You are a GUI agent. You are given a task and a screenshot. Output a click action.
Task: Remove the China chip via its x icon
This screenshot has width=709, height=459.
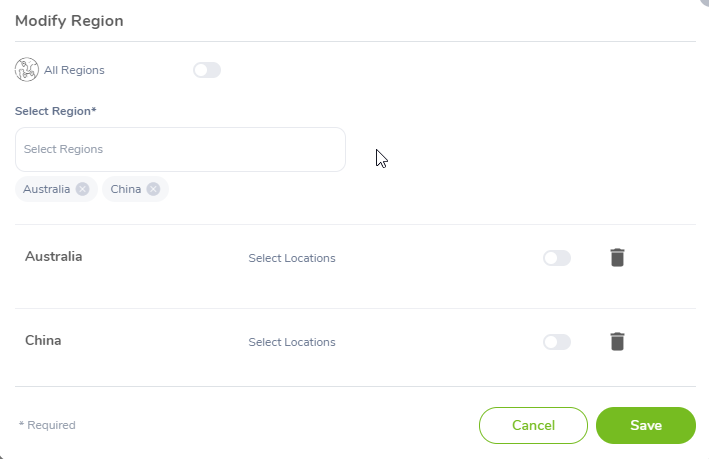click(153, 189)
